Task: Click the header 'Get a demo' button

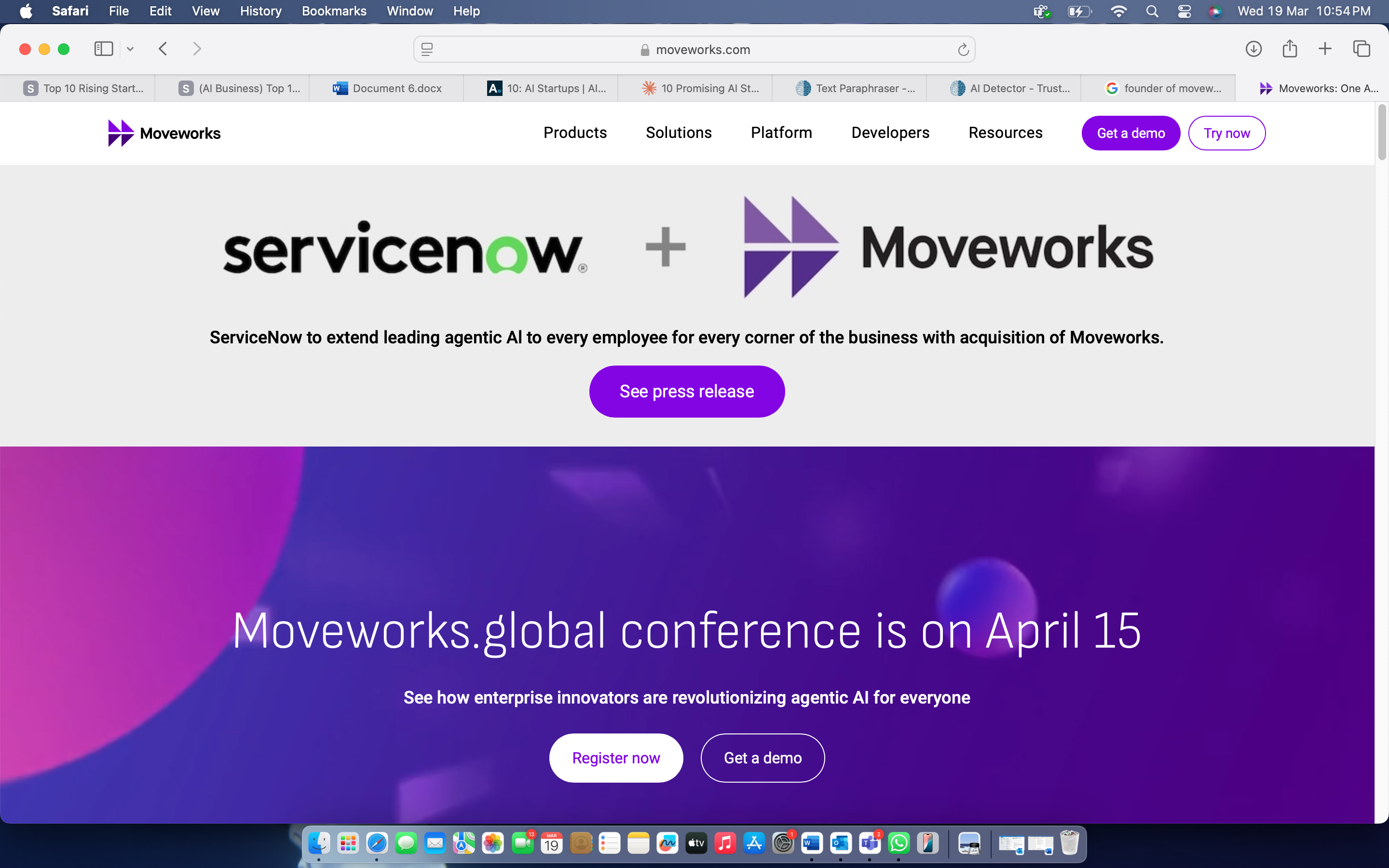Action: pyautogui.click(x=1130, y=133)
